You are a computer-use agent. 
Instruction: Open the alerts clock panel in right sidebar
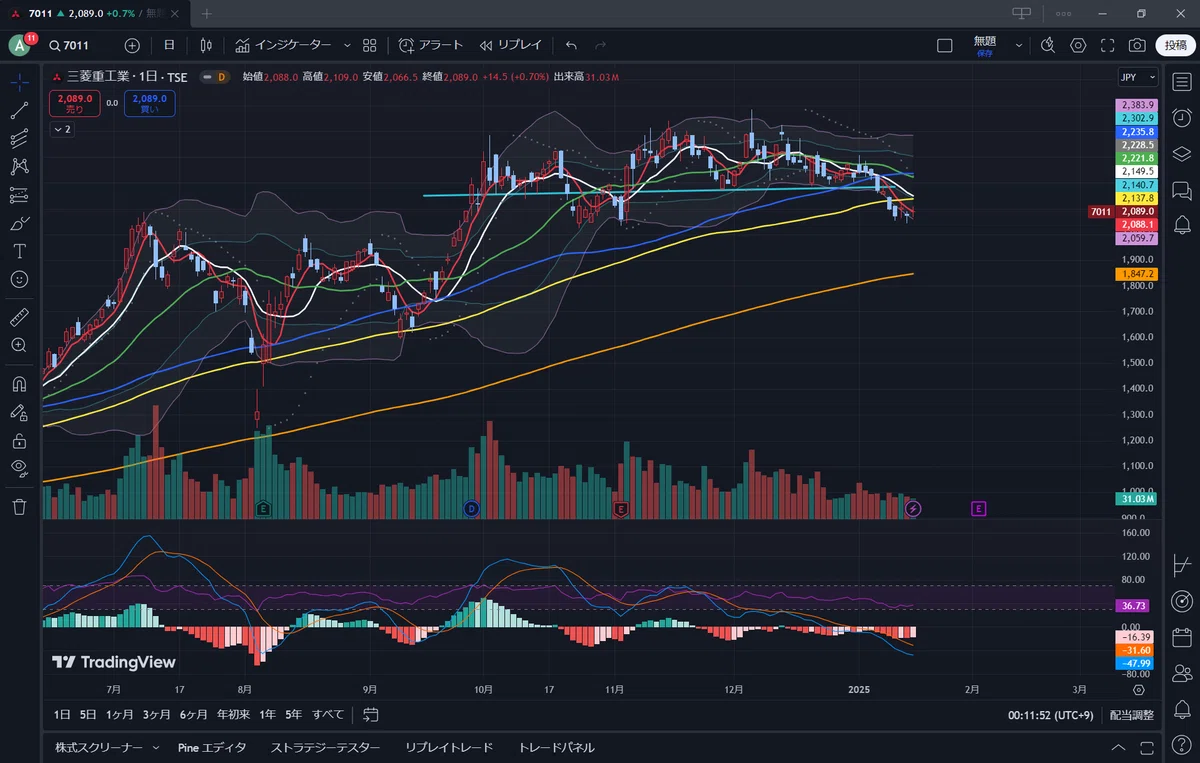pyautogui.click(x=1181, y=118)
